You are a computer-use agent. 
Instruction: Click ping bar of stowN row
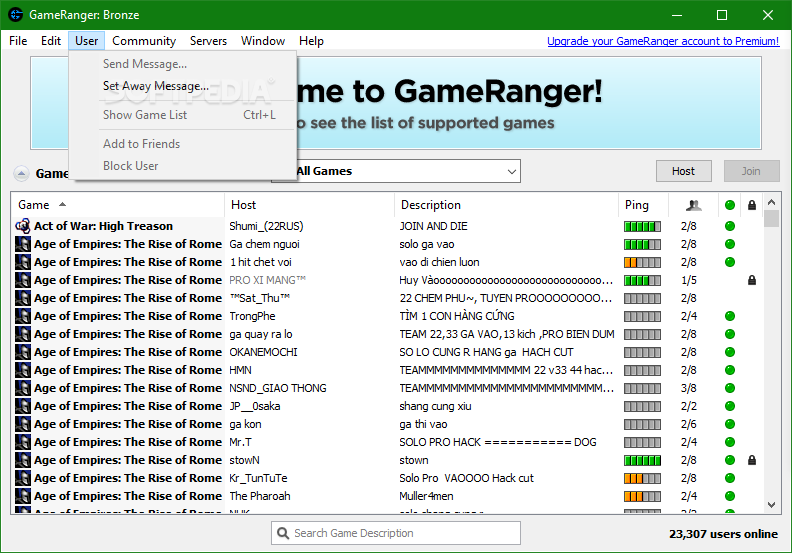point(642,460)
